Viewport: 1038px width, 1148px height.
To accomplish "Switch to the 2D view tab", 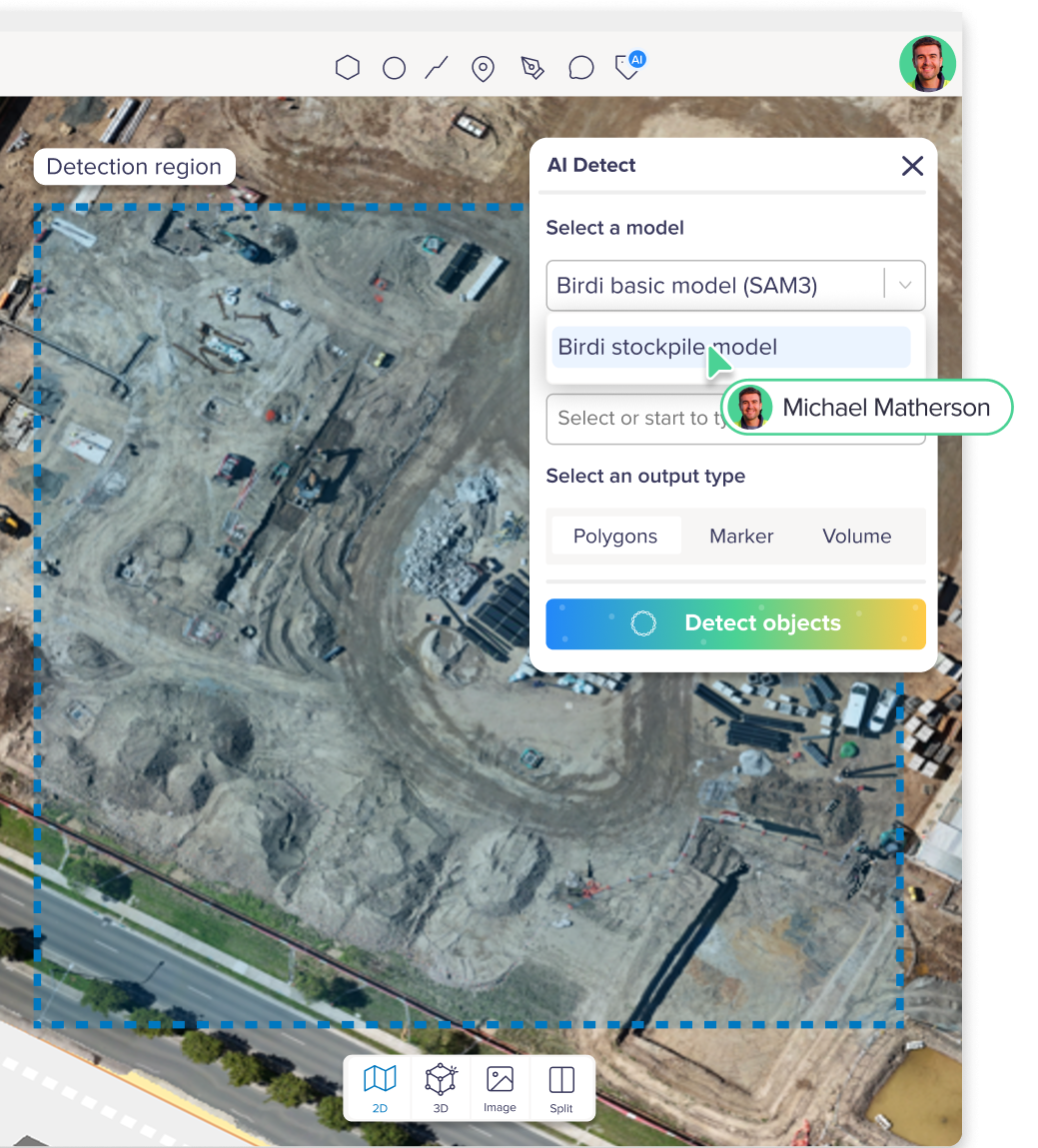I will tap(379, 1087).
